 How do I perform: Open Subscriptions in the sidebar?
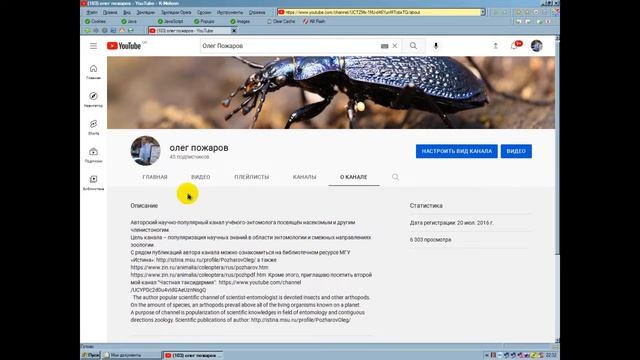pos(93,155)
